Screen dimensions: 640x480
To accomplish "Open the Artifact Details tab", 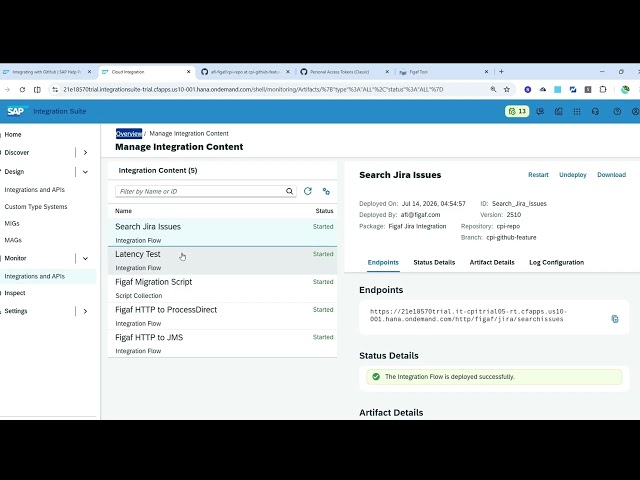I will 492,262.
